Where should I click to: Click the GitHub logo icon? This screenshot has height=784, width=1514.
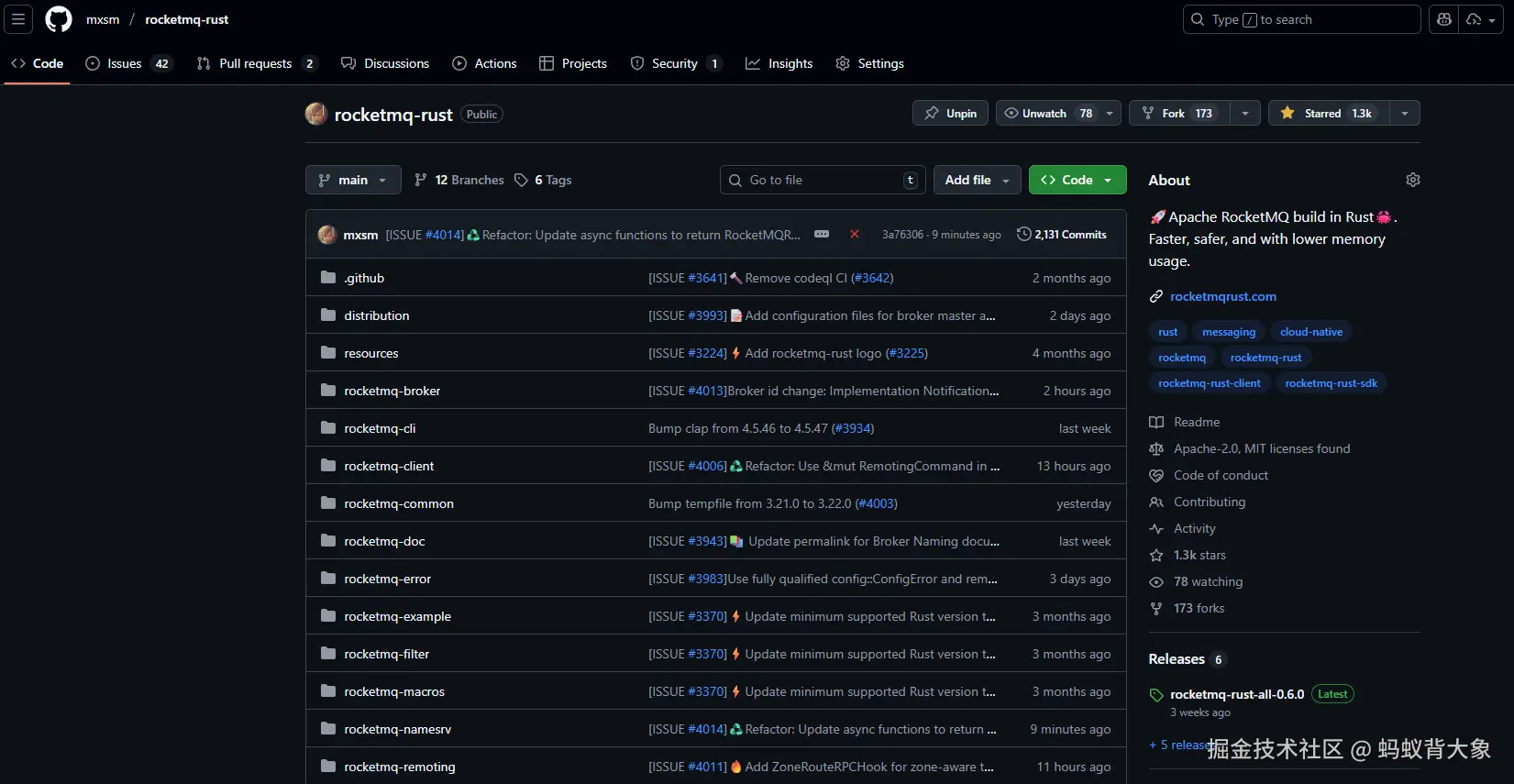point(59,19)
